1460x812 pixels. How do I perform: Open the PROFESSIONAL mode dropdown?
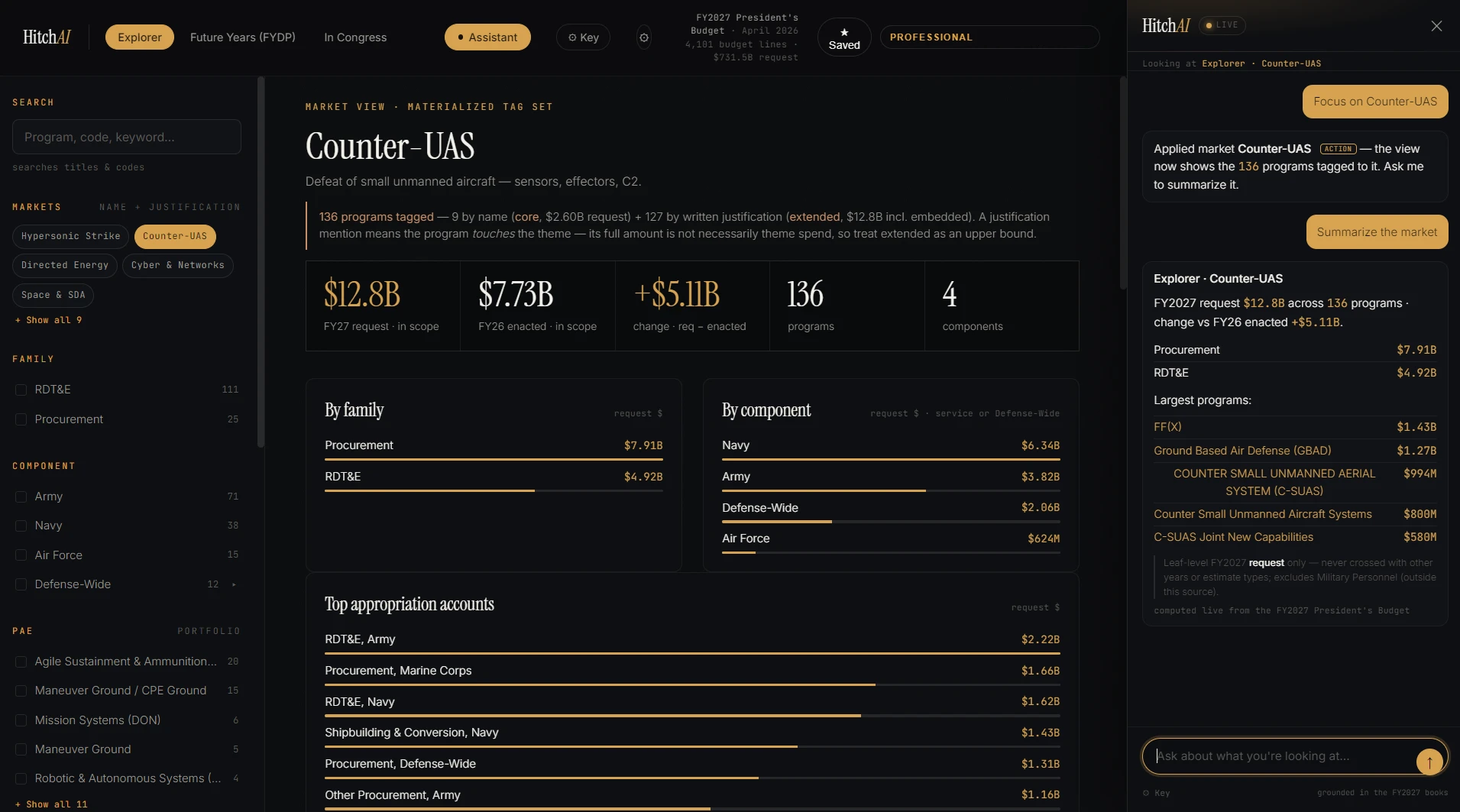pos(989,37)
